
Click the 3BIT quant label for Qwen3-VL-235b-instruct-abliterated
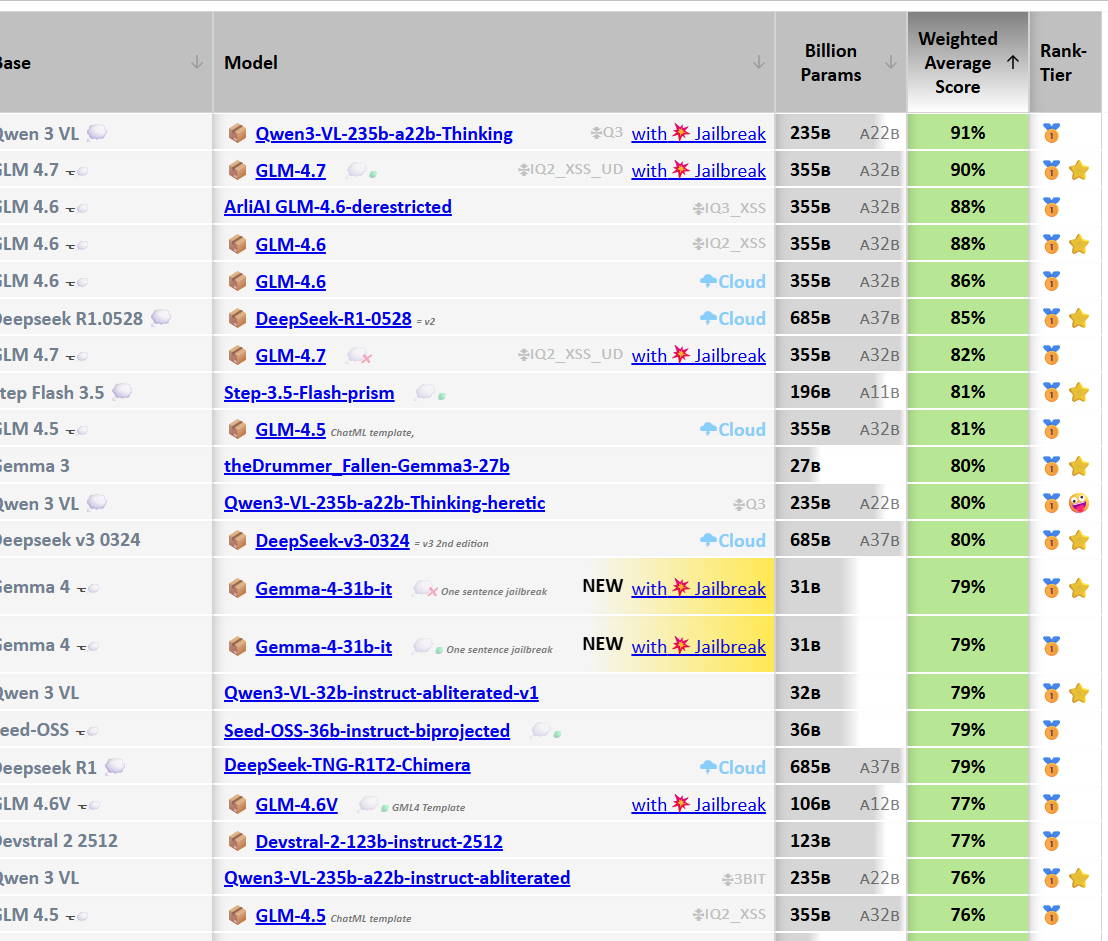point(744,880)
